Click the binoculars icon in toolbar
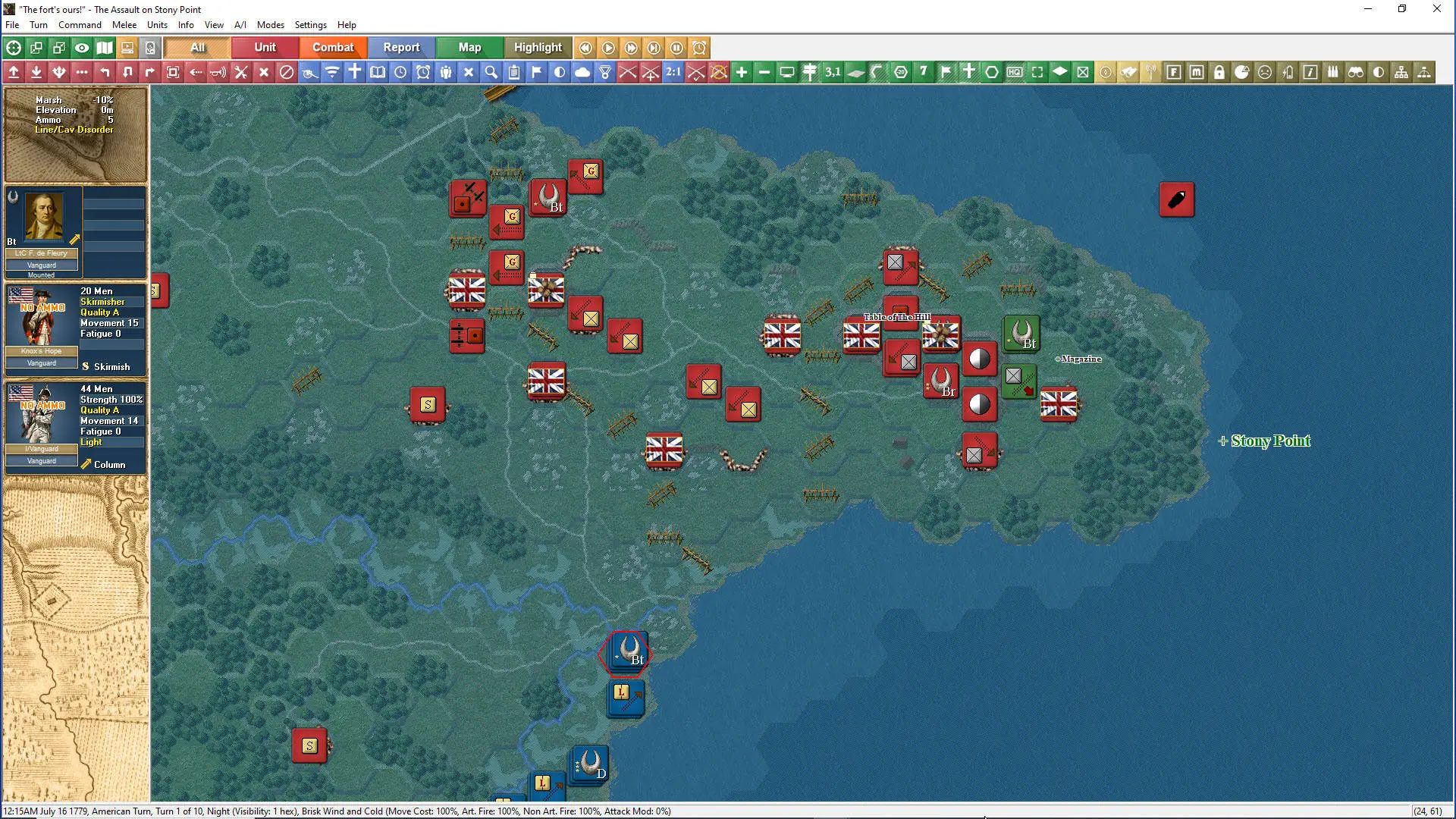The image size is (1456, 819). click(1356, 72)
